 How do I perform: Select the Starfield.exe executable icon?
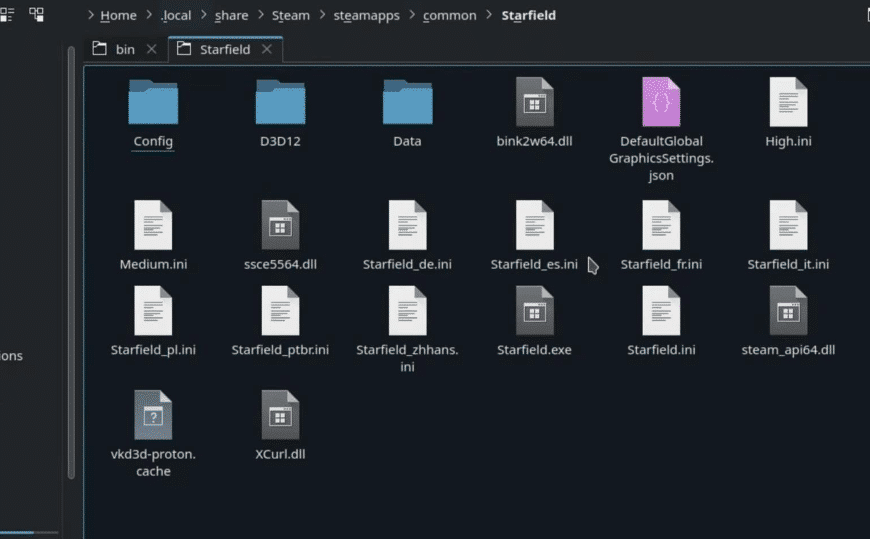(x=534, y=311)
